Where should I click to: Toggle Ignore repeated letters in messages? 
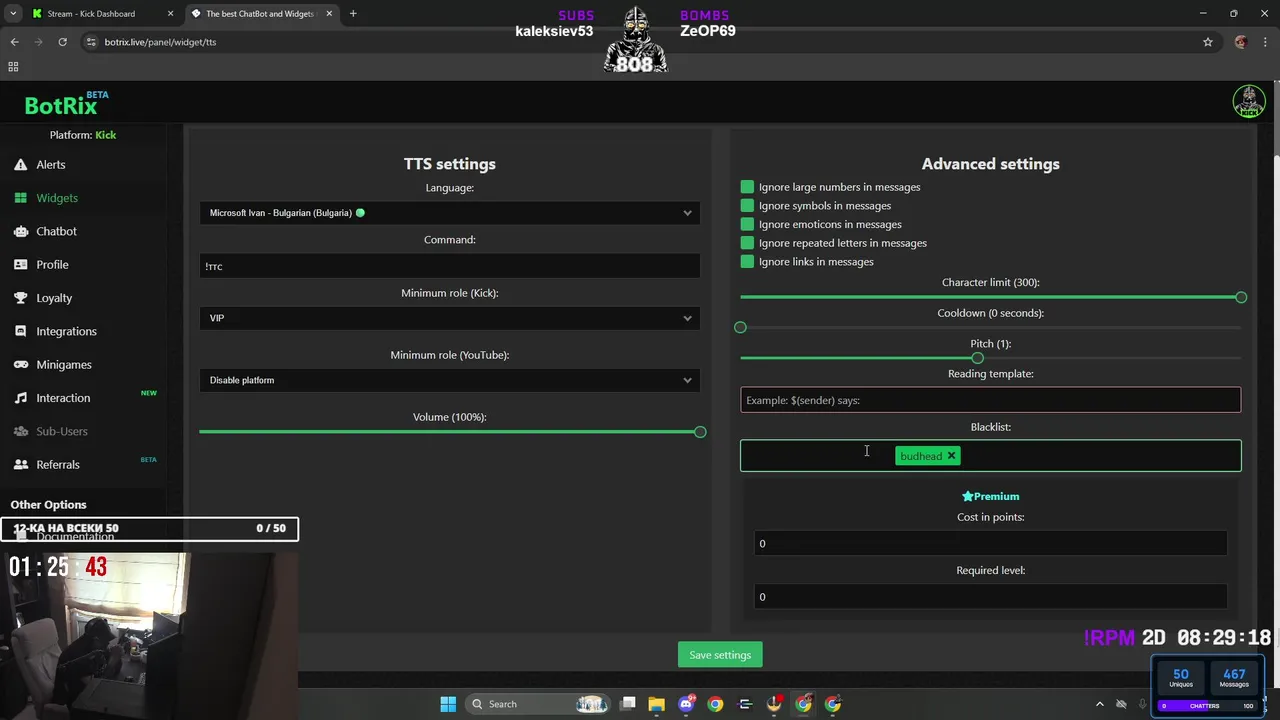(x=747, y=243)
